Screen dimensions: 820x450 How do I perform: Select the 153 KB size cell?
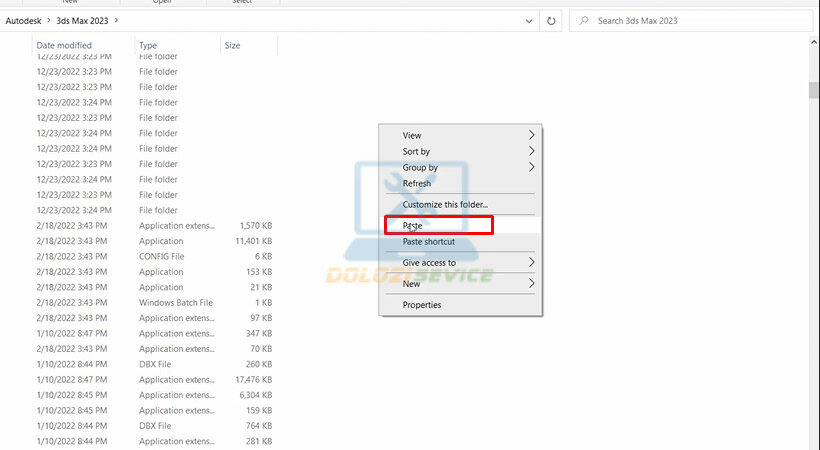point(259,272)
